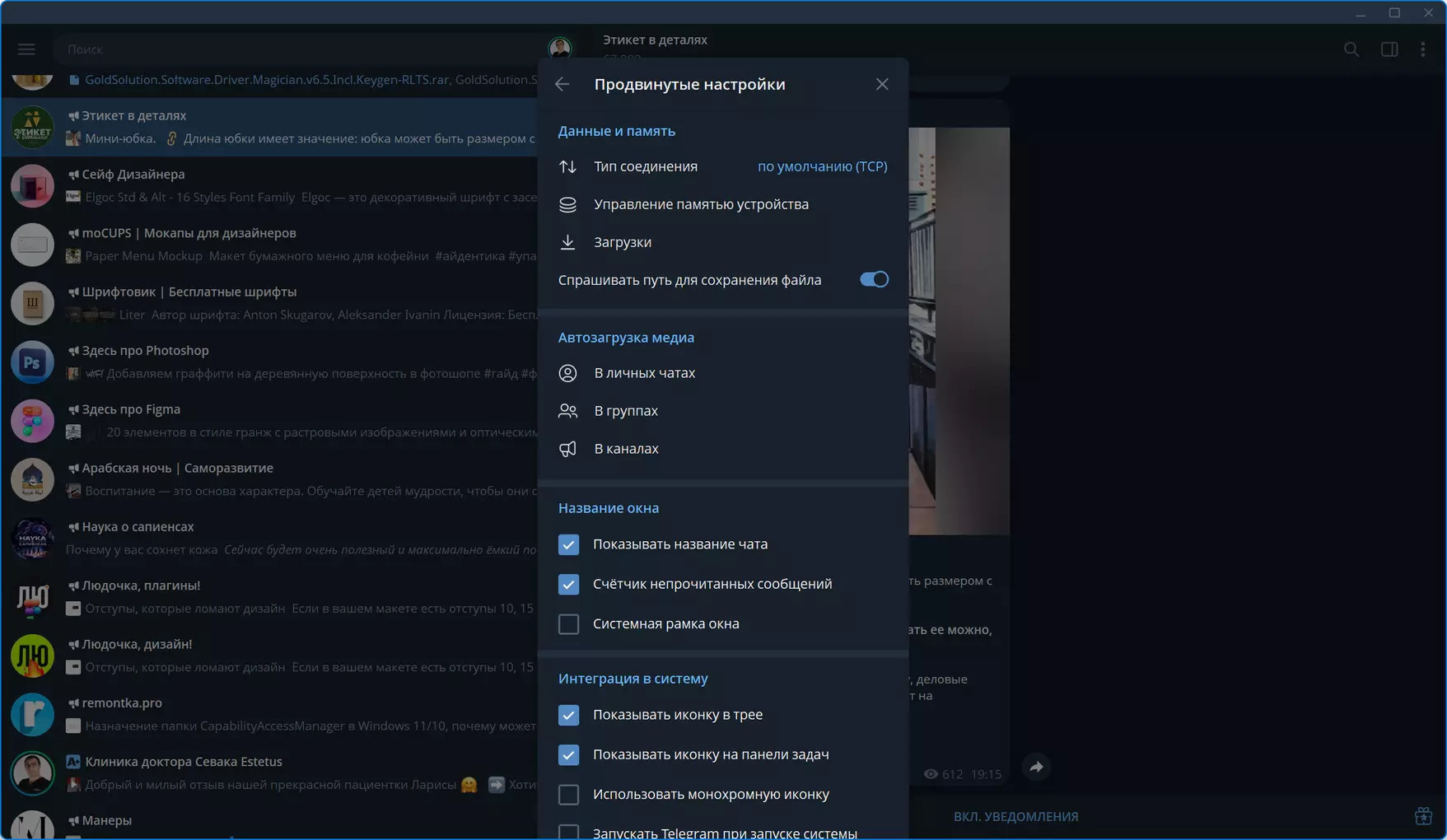Expand autodownload settings В каналах
Viewport: 1447px width, 840px height.
point(723,449)
